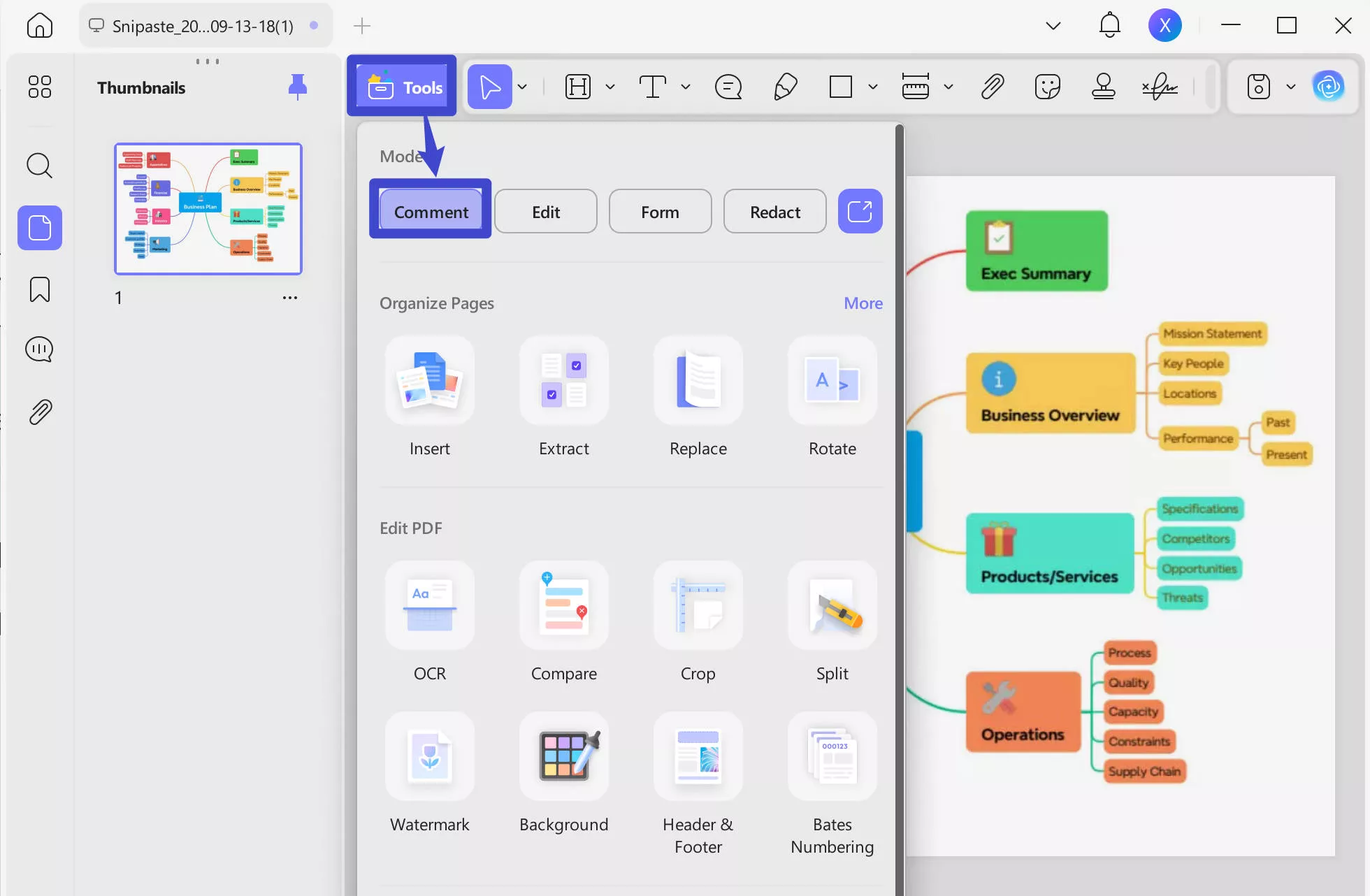This screenshot has height=896, width=1370.
Task: Open the Bates Numbering tool
Action: [832, 756]
